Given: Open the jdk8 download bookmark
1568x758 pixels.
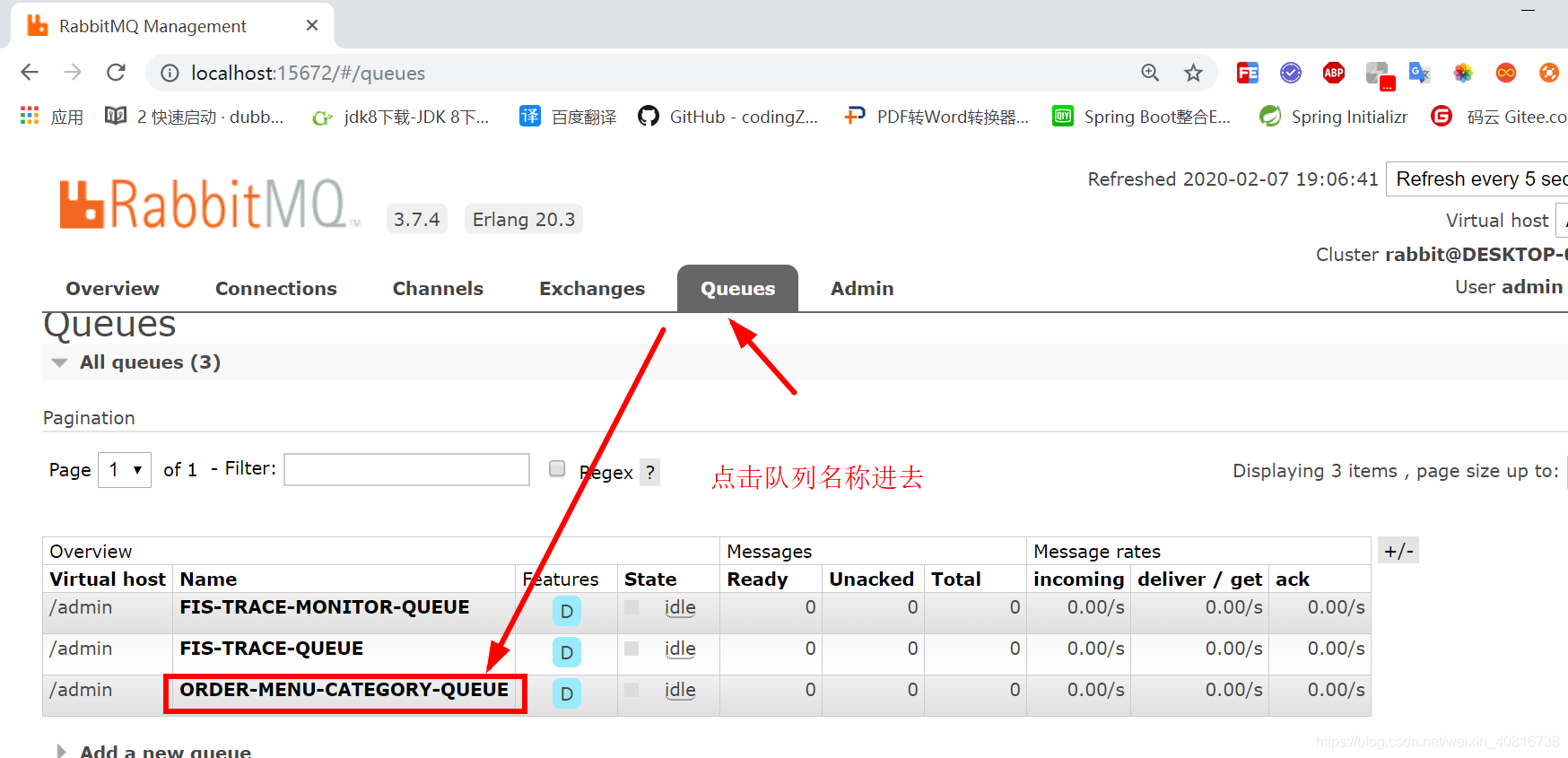Looking at the screenshot, I should 401,117.
